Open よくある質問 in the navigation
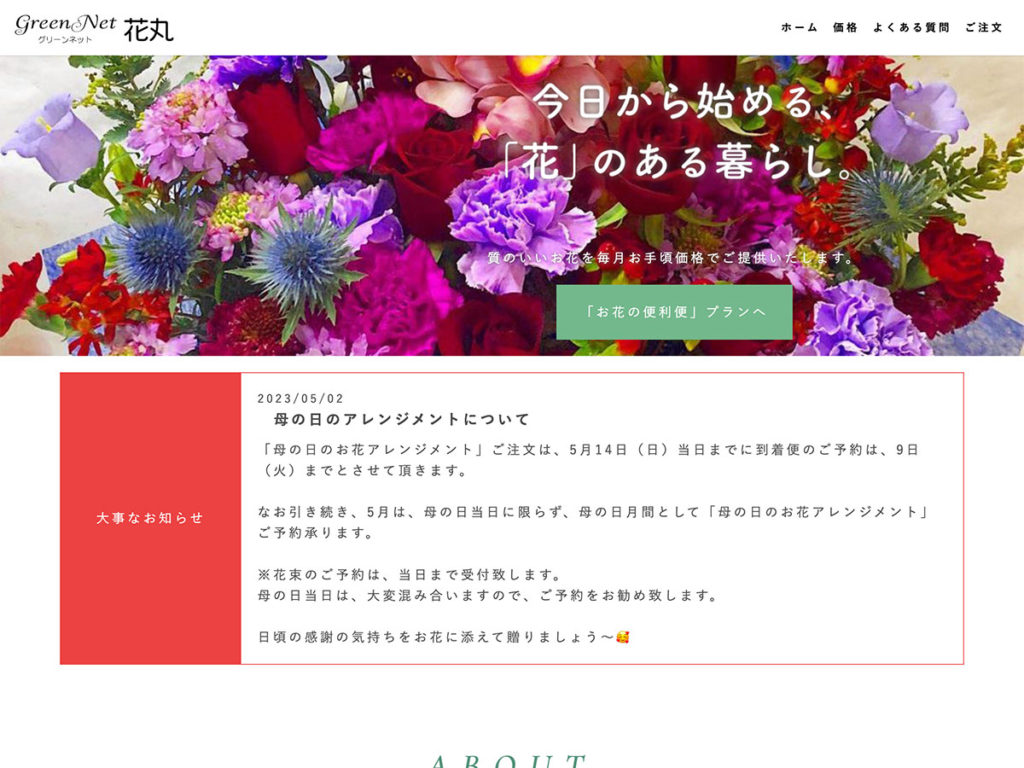 pyautogui.click(x=910, y=28)
